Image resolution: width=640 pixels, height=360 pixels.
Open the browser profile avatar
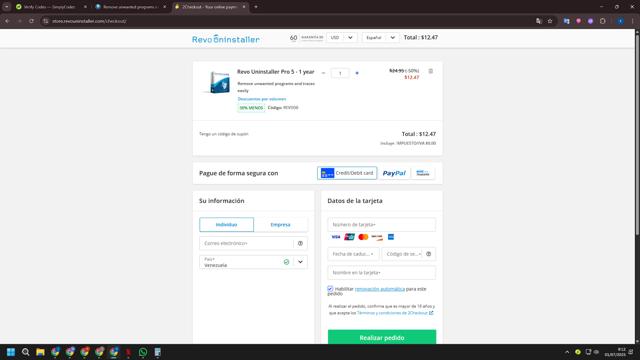[620, 21]
